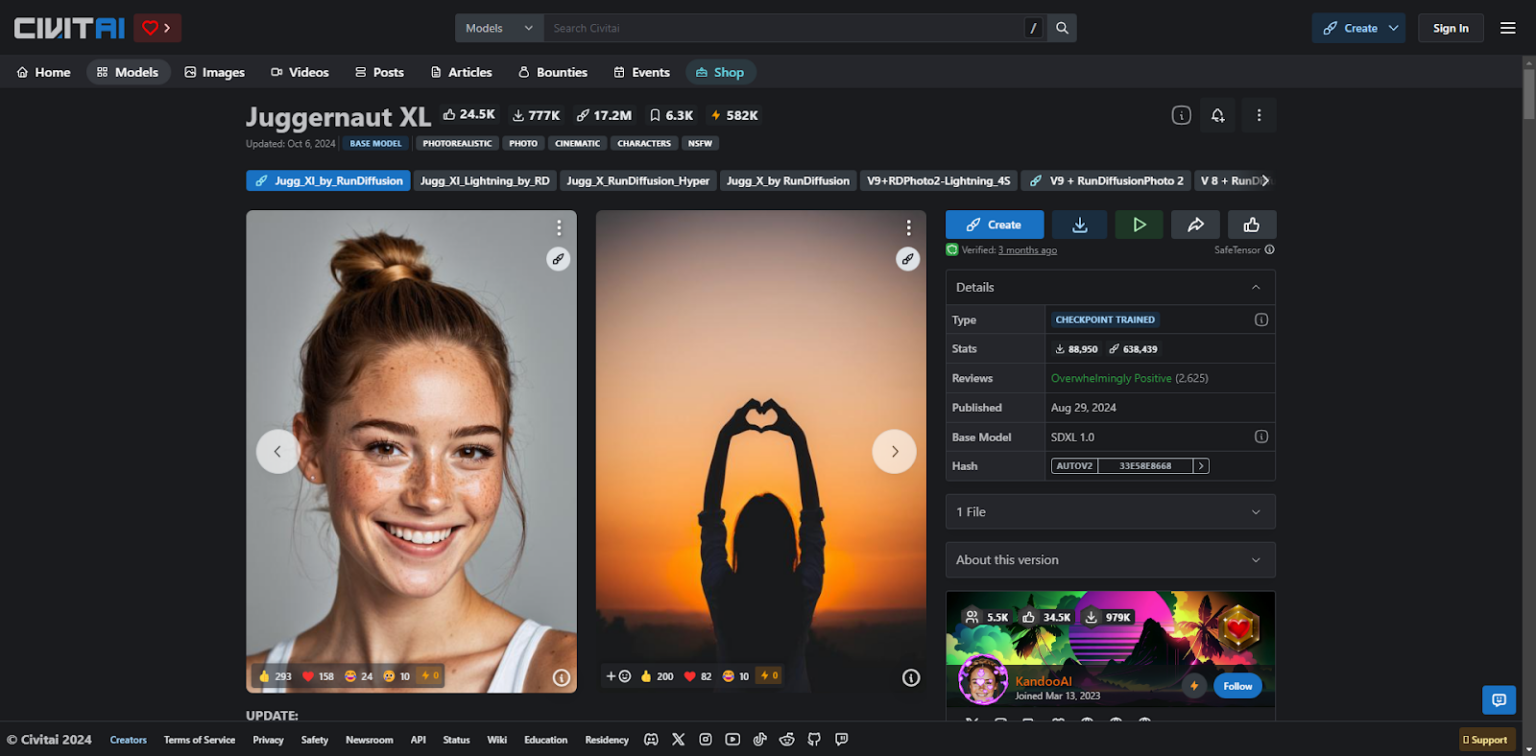Image resolution: width=1536 pixels, height=756 pixels.
Task: Open the GitHub icon in footer
Action: coord(814,740)
